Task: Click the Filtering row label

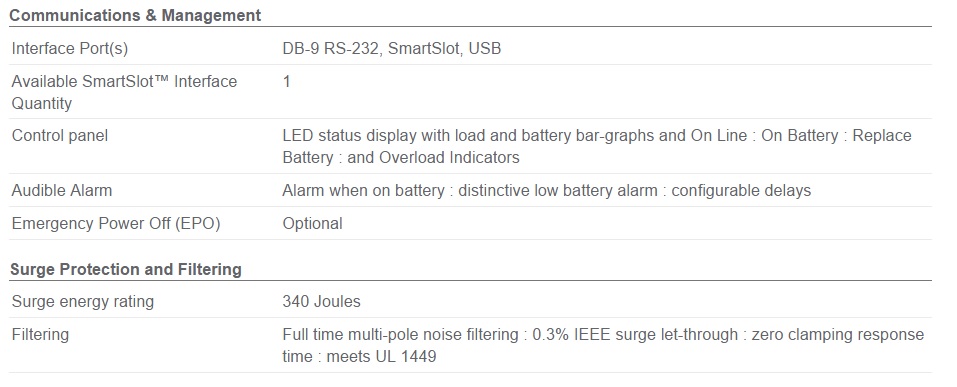Action: coord(40,335)
